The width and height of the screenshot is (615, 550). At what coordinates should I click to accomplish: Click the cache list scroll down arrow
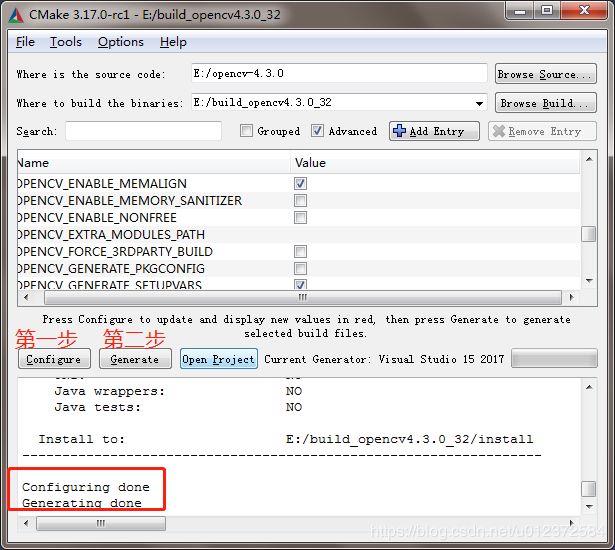(589, 280)
